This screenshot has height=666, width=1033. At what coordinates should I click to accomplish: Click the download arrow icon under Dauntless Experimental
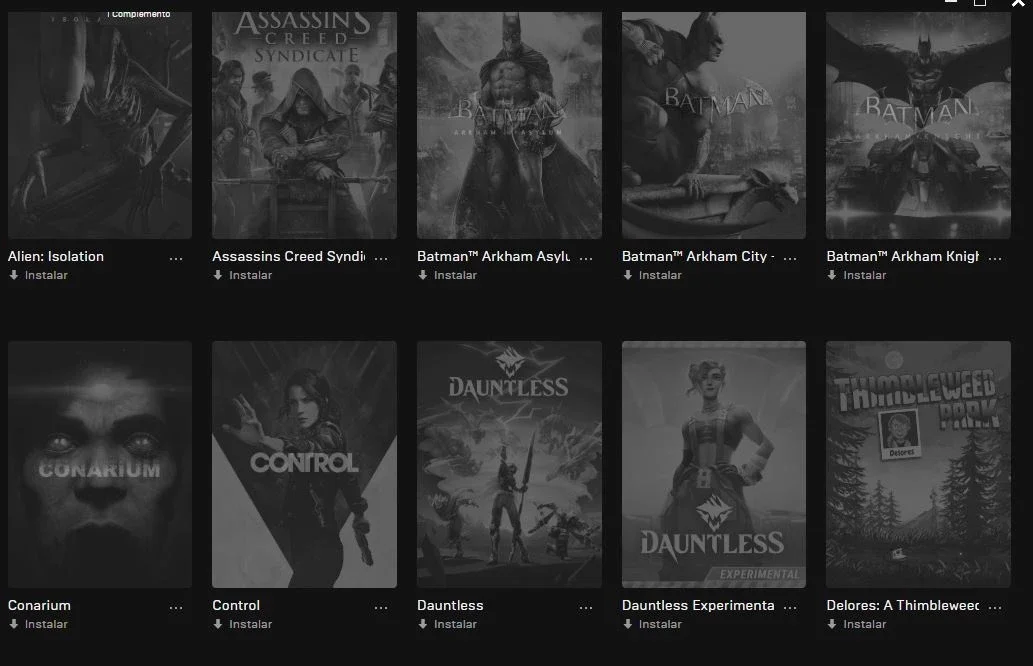coord(628,624)
